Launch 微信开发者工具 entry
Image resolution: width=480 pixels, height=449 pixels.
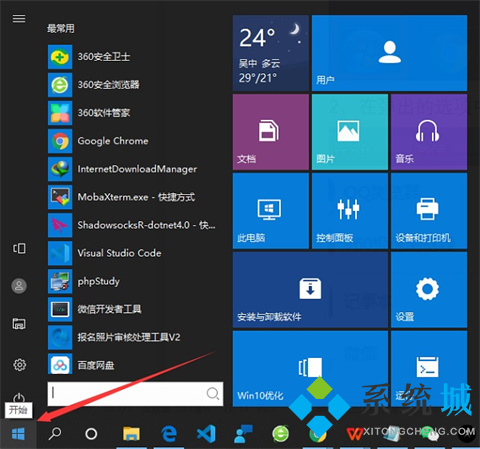pos(133,309)
